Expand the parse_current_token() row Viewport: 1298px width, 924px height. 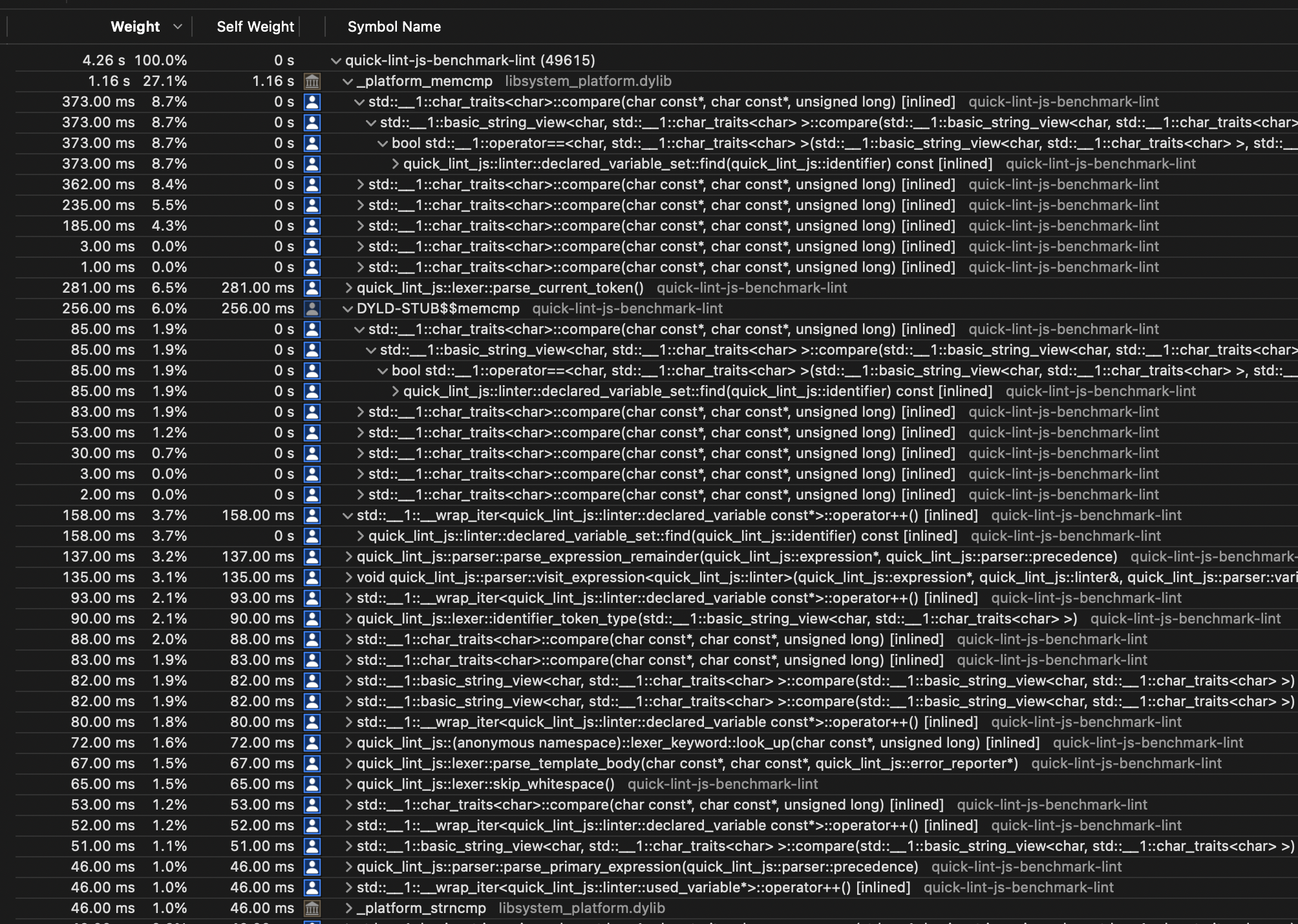click(348, 288)
